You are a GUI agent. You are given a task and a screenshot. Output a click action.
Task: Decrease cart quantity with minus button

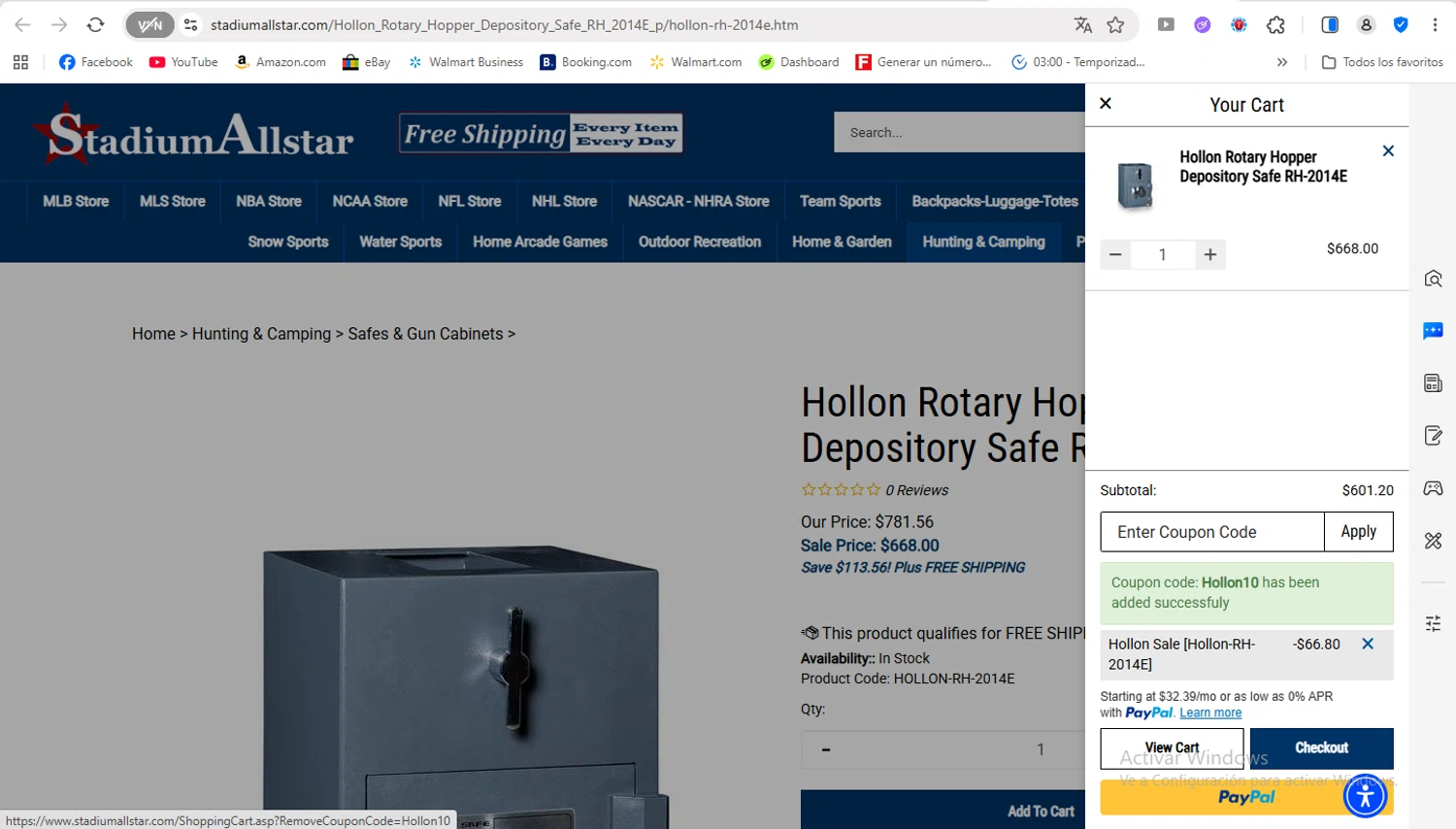[x=1115, y=254]
